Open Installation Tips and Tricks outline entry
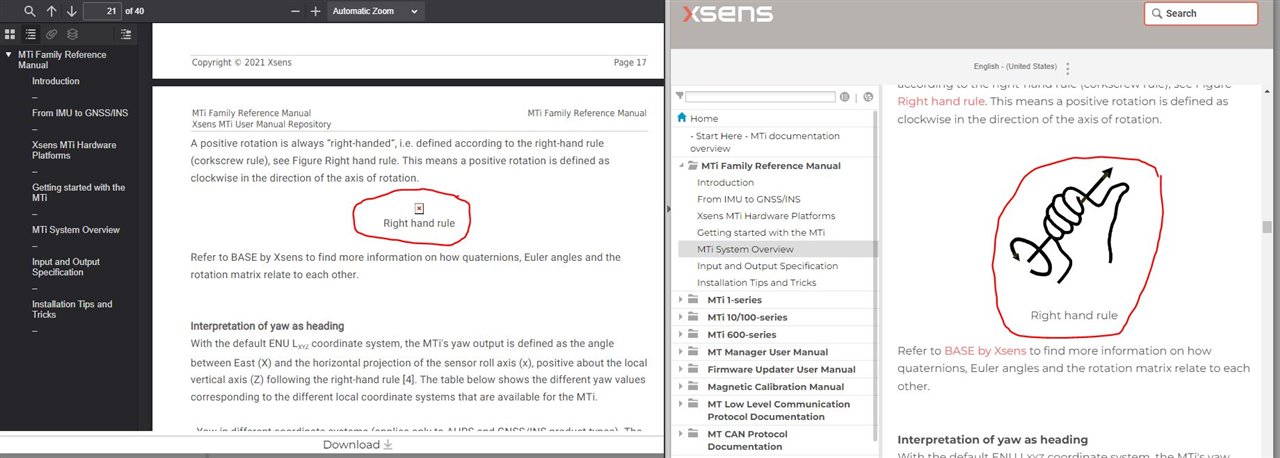Image resolution: width=1280 pixels, height=458 pixels. 72,309
